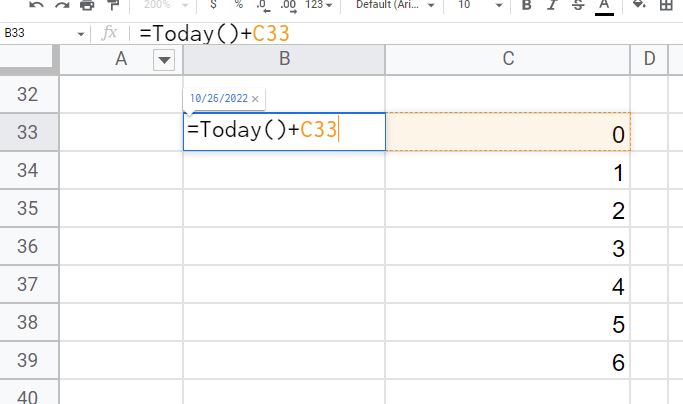
Task: Click cell C36 with value 3
Action: 508,246
